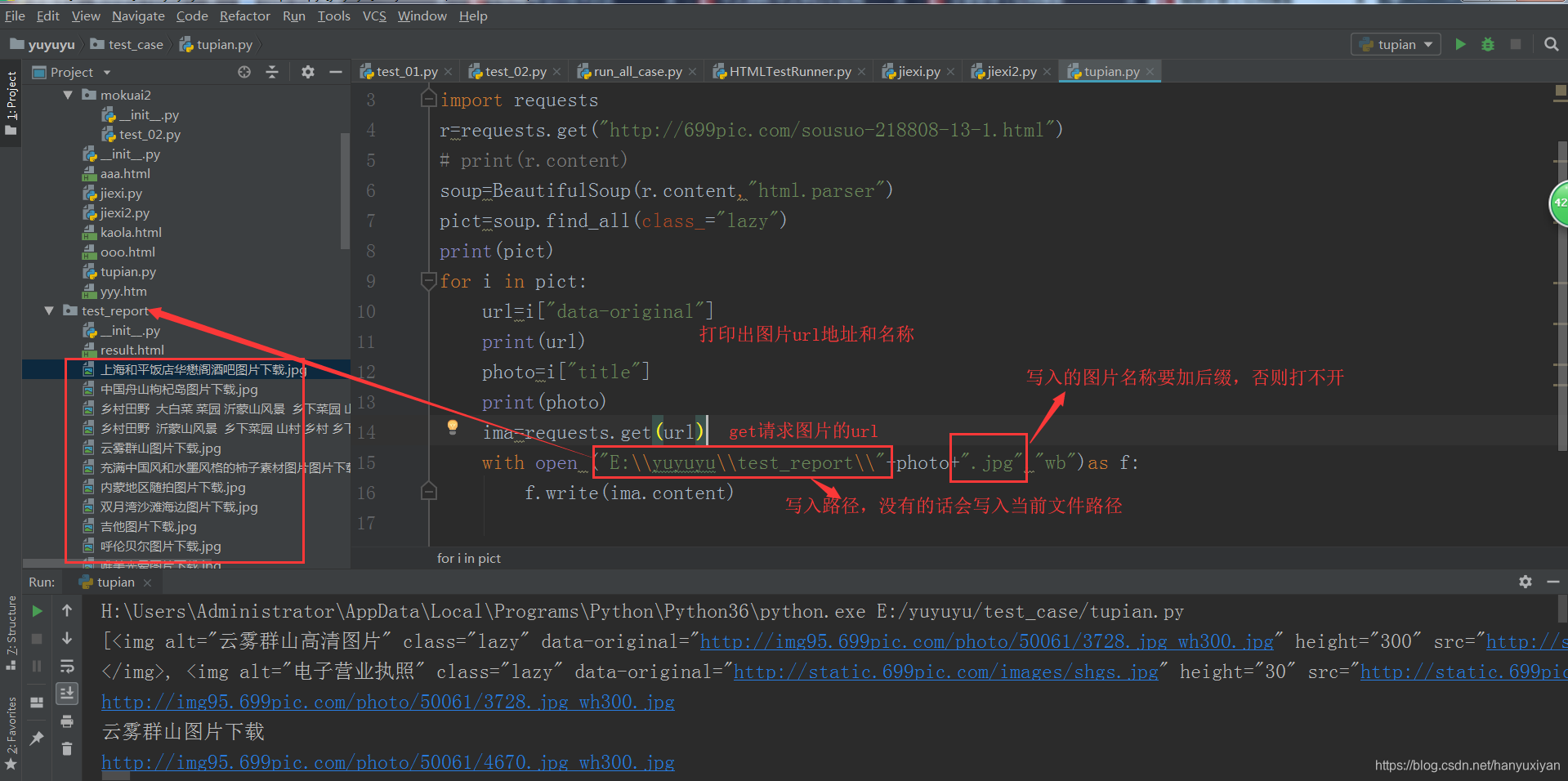
Task: Close the tupian run tab
Action: tap(147, 582)
